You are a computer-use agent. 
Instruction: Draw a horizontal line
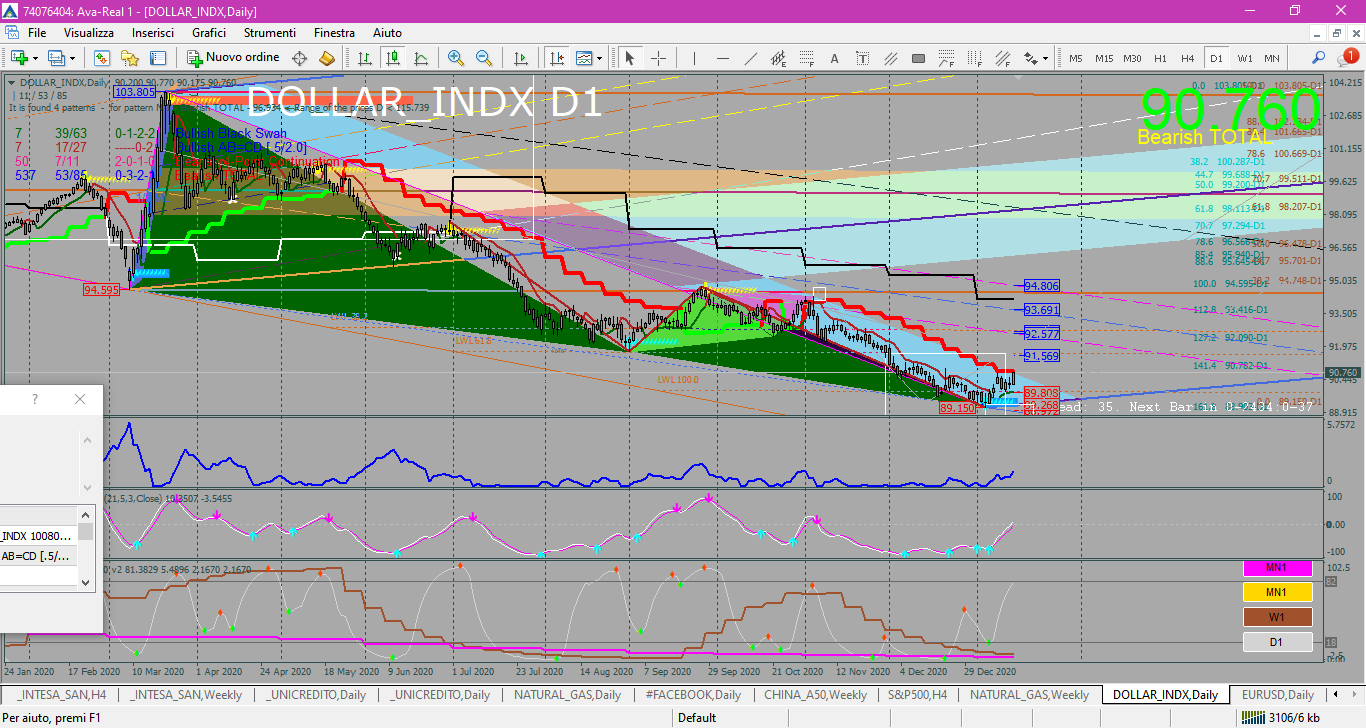point(722,58)
